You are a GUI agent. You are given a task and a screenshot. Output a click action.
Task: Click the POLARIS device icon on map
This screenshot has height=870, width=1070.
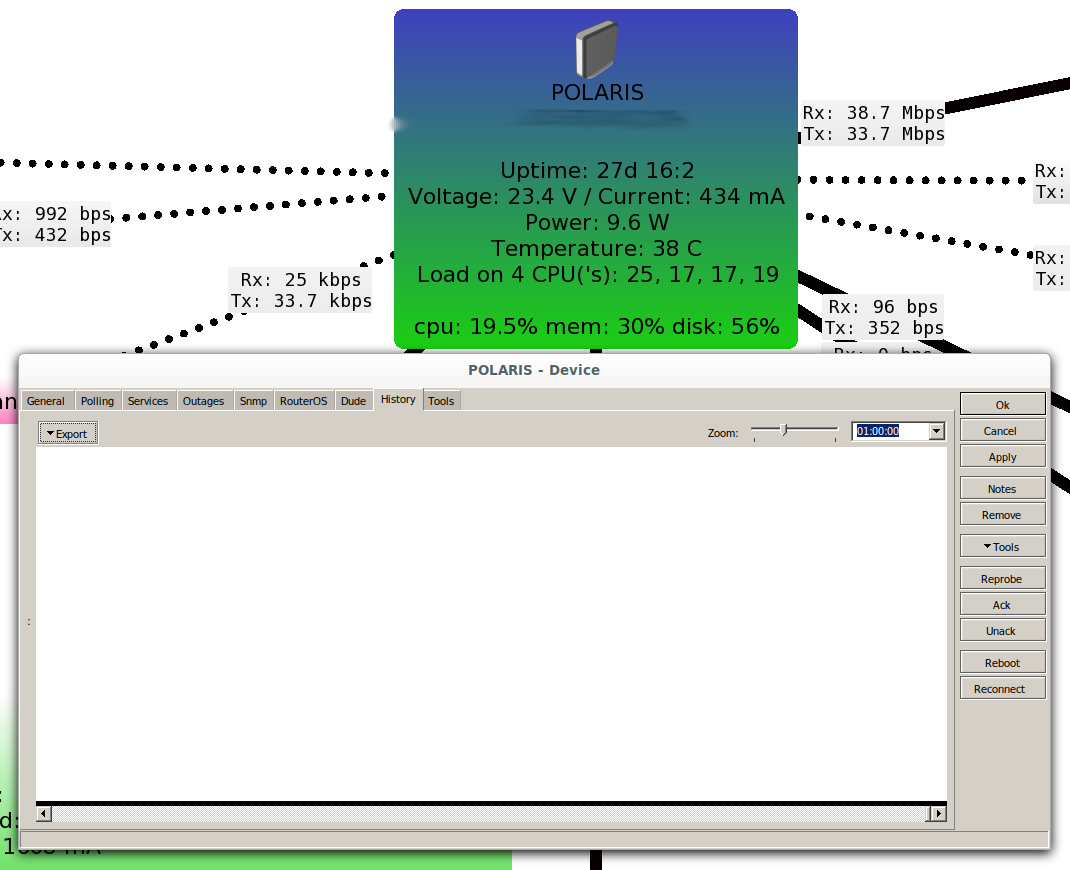coord(596,48)
